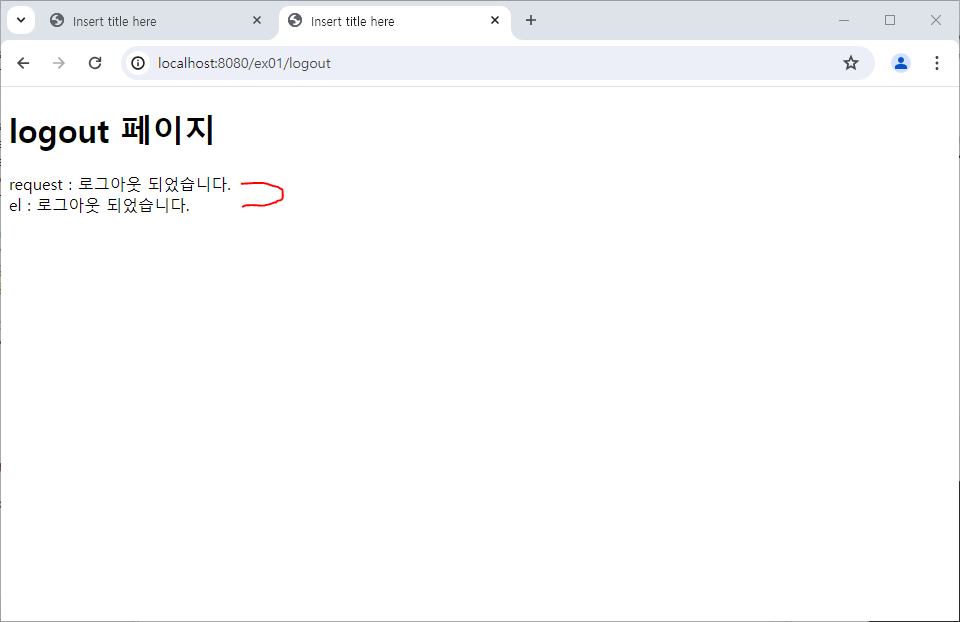Image resolution: width=960 pixels, height=622 pixels.
Task: Open the tab search dropdown arrow
Action: pos(21,20)
